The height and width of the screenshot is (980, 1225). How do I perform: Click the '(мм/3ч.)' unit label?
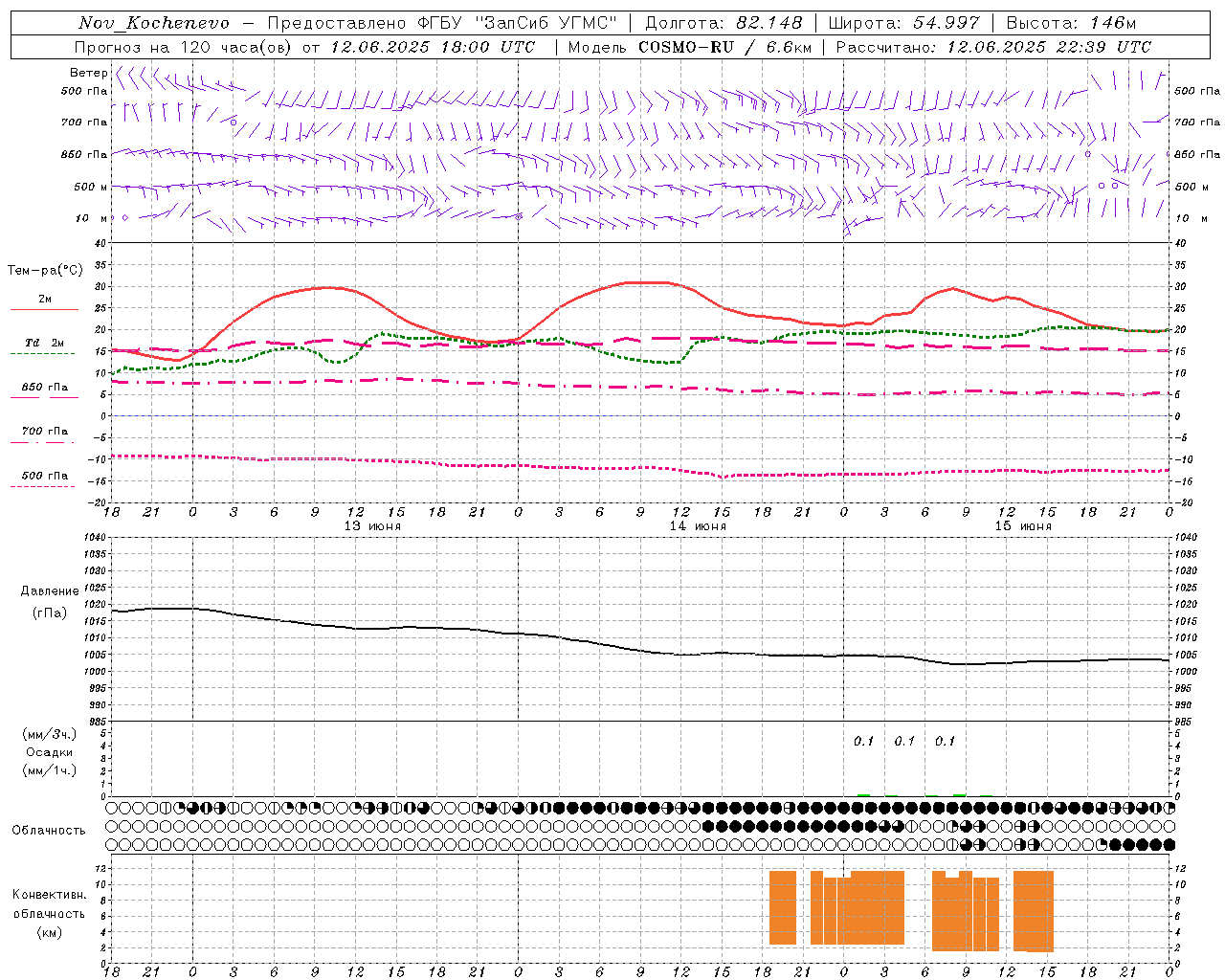point(50,734)
